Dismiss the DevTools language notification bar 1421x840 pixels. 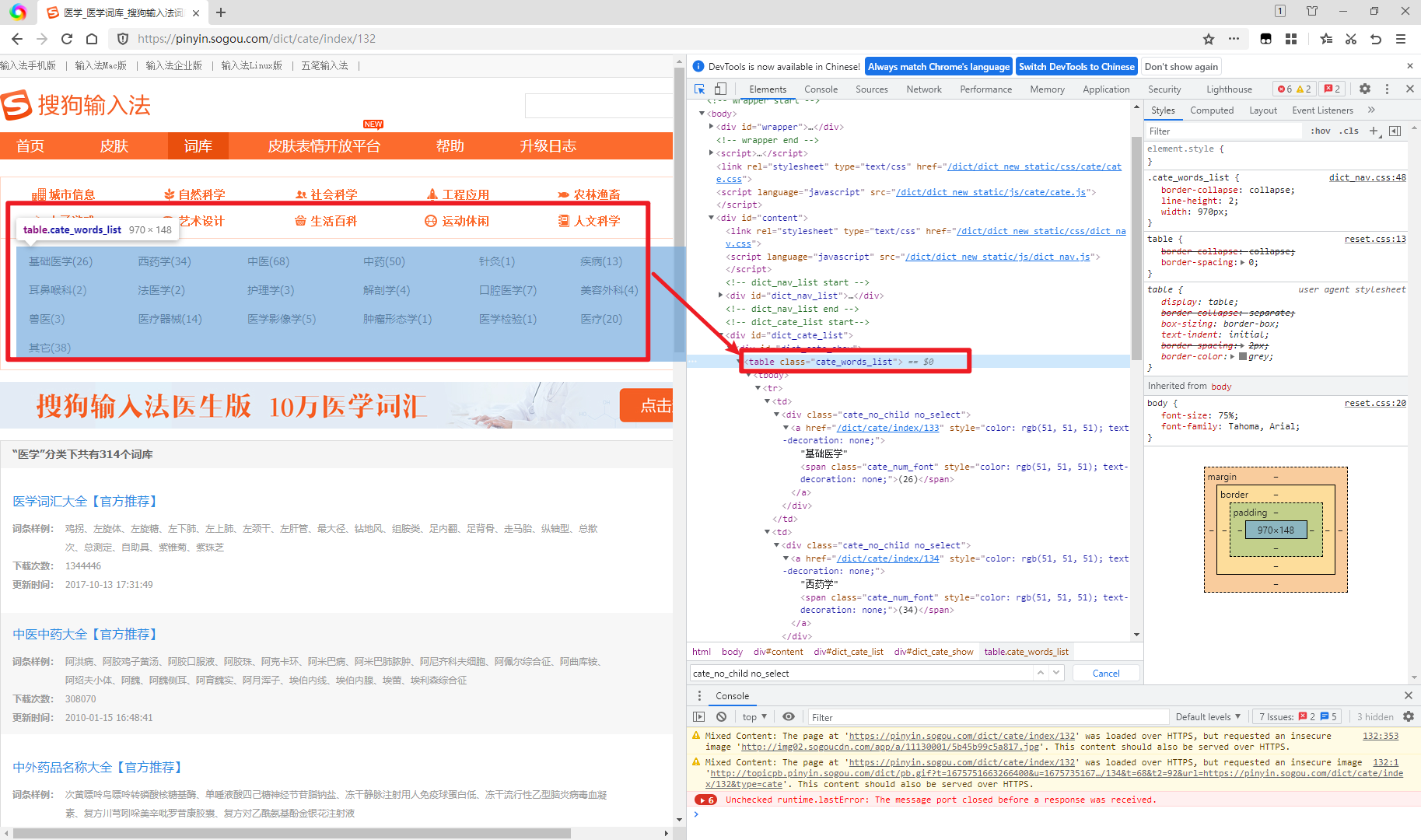point(1409,66)
